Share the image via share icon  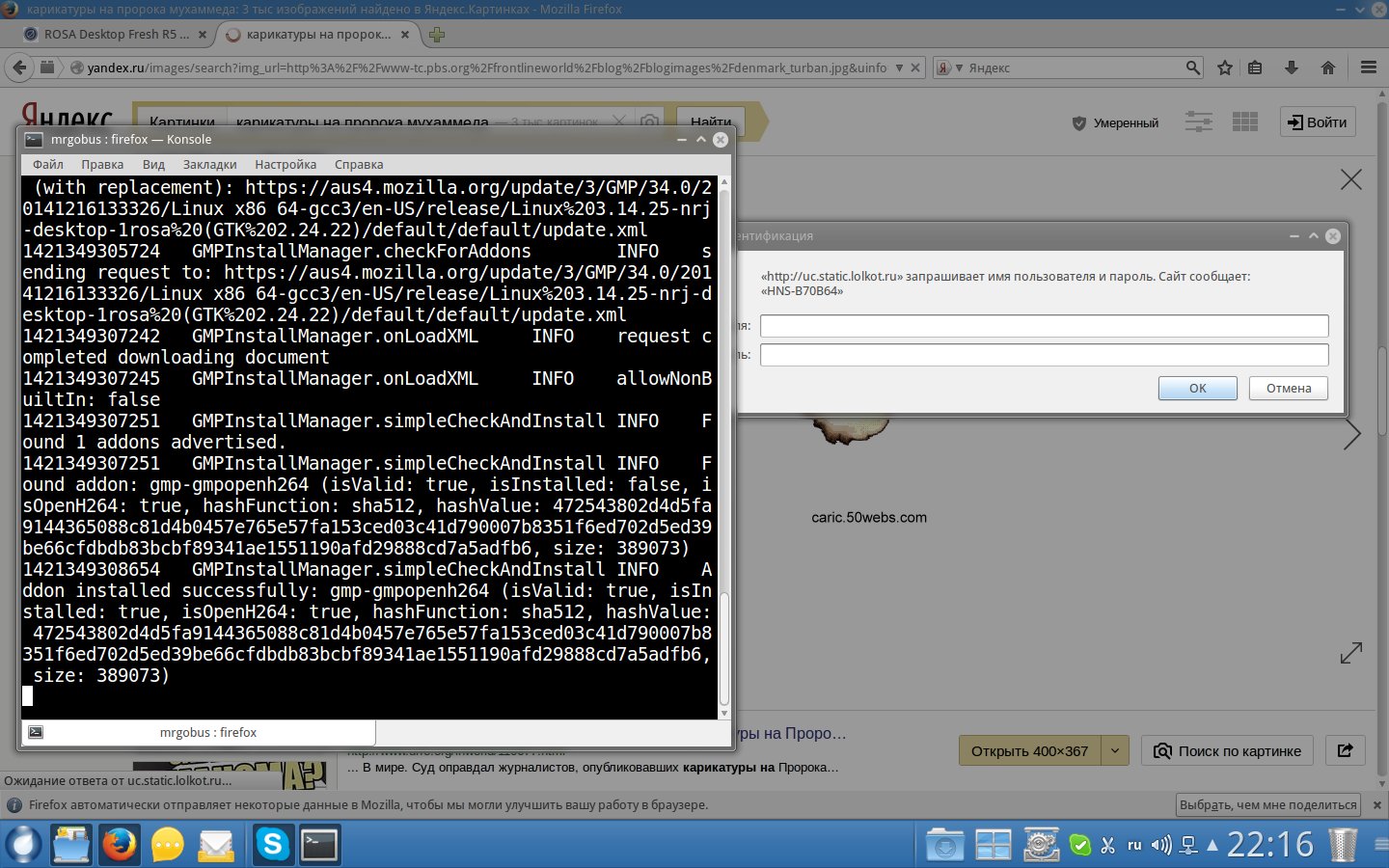pos(1346,750)
